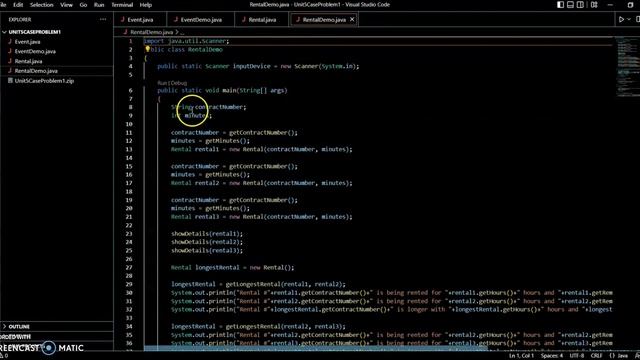Click UTF-8 encoding status item
Viewport: 640px width, 360px height.
click(576, 356)
